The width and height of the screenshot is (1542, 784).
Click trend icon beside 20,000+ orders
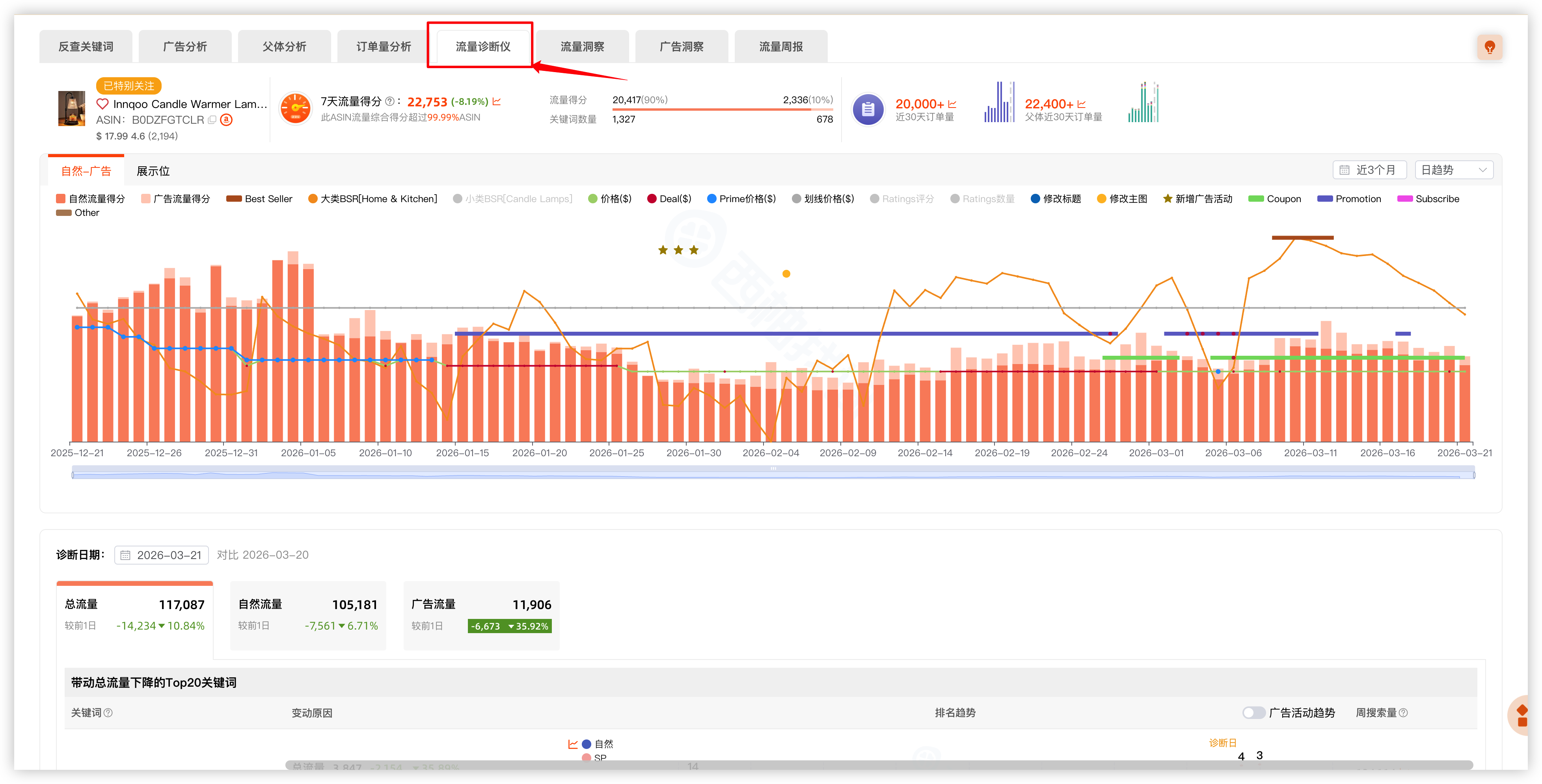click(x=952, y=104)
